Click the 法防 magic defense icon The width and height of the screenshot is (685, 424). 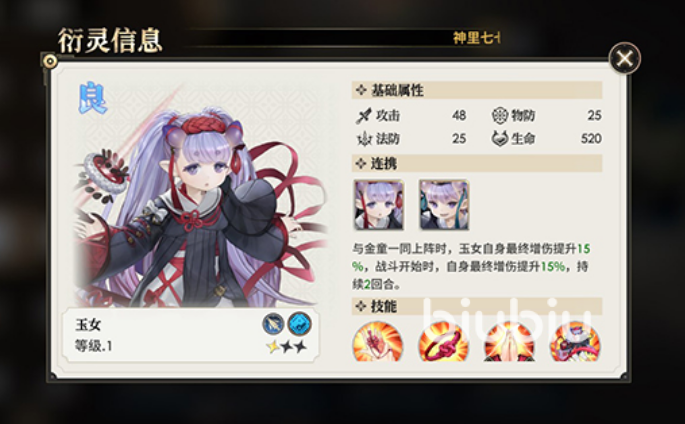(363, 139)
